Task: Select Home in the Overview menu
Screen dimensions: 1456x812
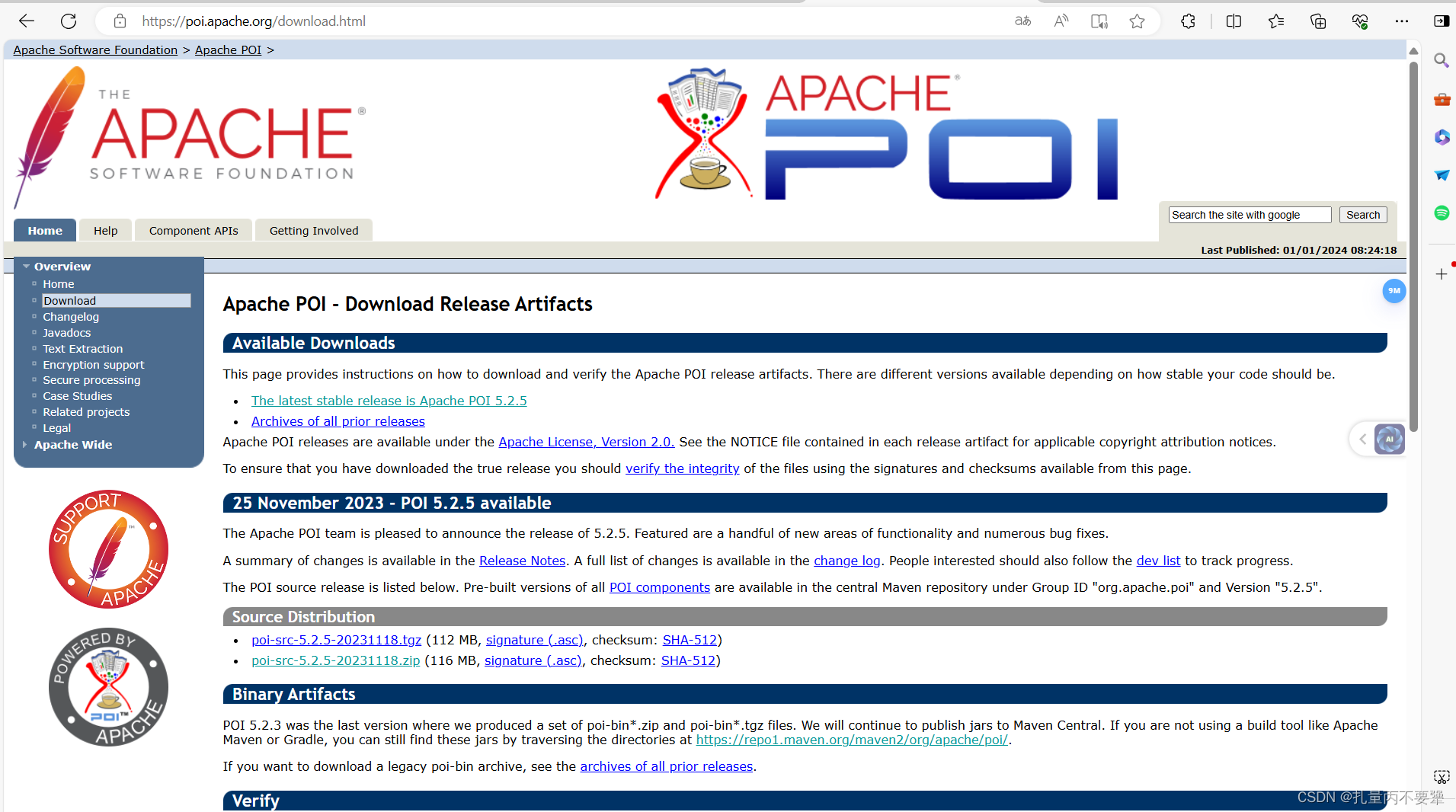Action: point(59,284)
